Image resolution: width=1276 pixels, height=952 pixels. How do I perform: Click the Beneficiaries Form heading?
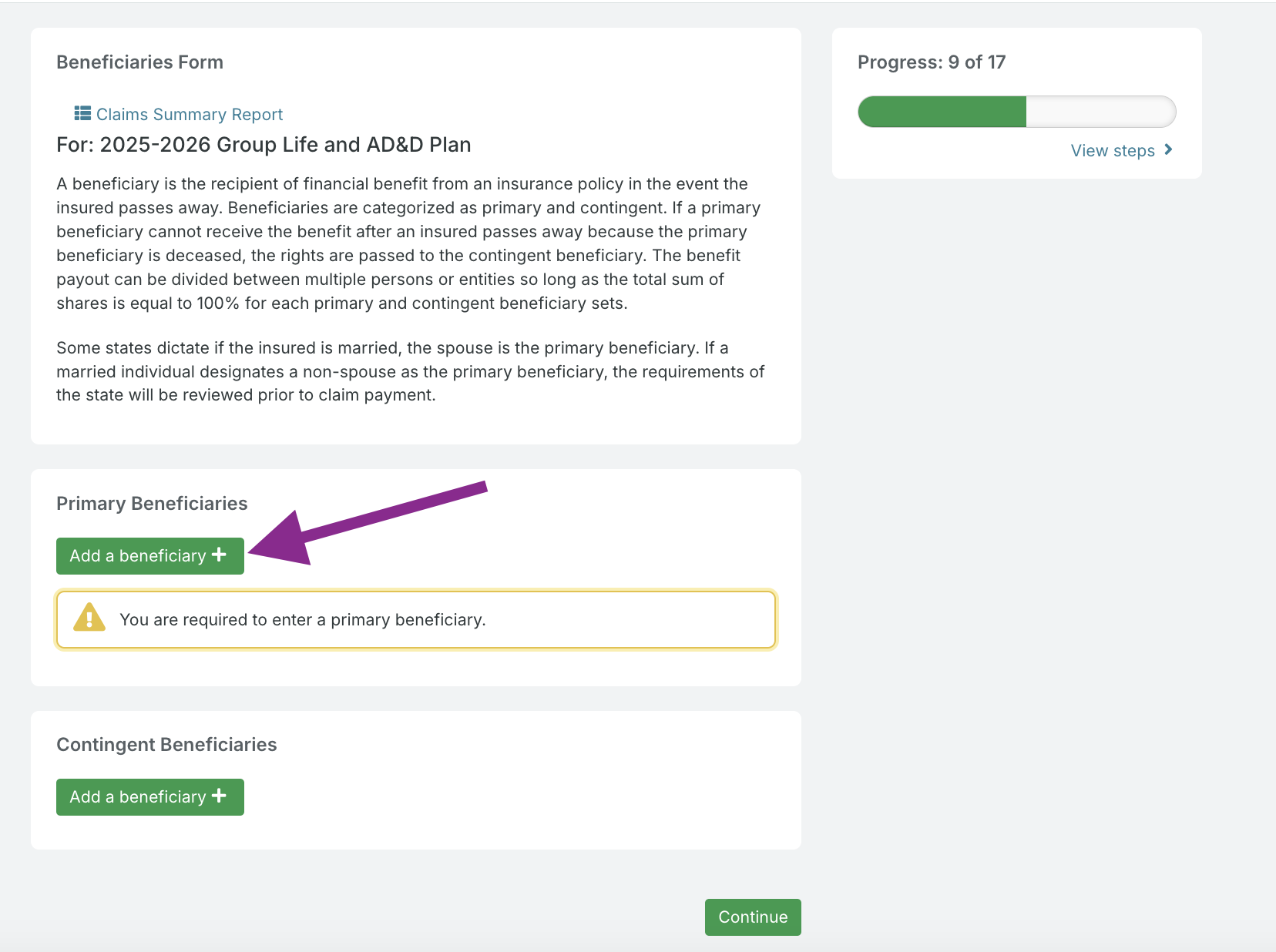[x=139, y=62]
